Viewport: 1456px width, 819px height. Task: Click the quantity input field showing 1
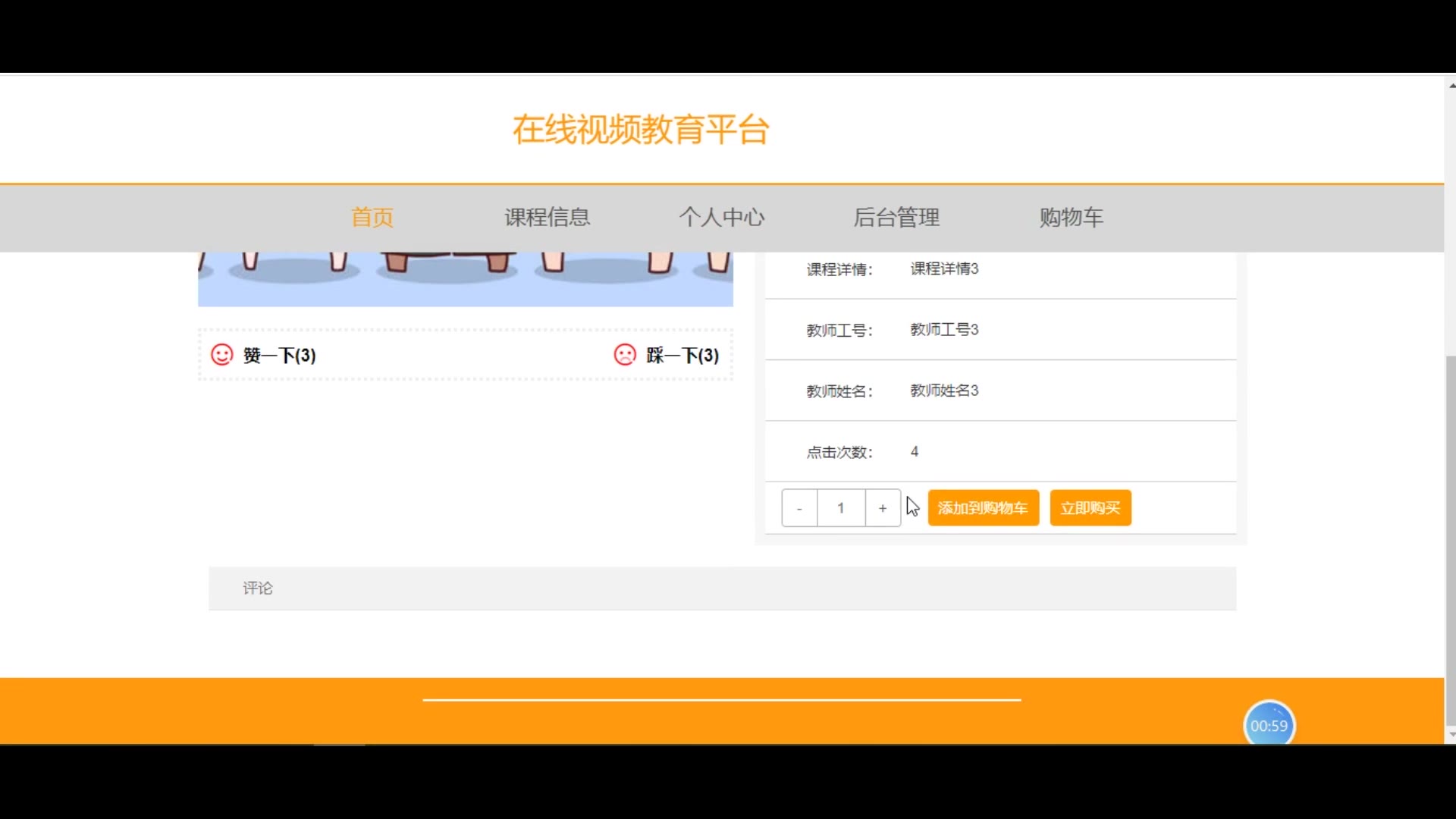tap(841, 508)
